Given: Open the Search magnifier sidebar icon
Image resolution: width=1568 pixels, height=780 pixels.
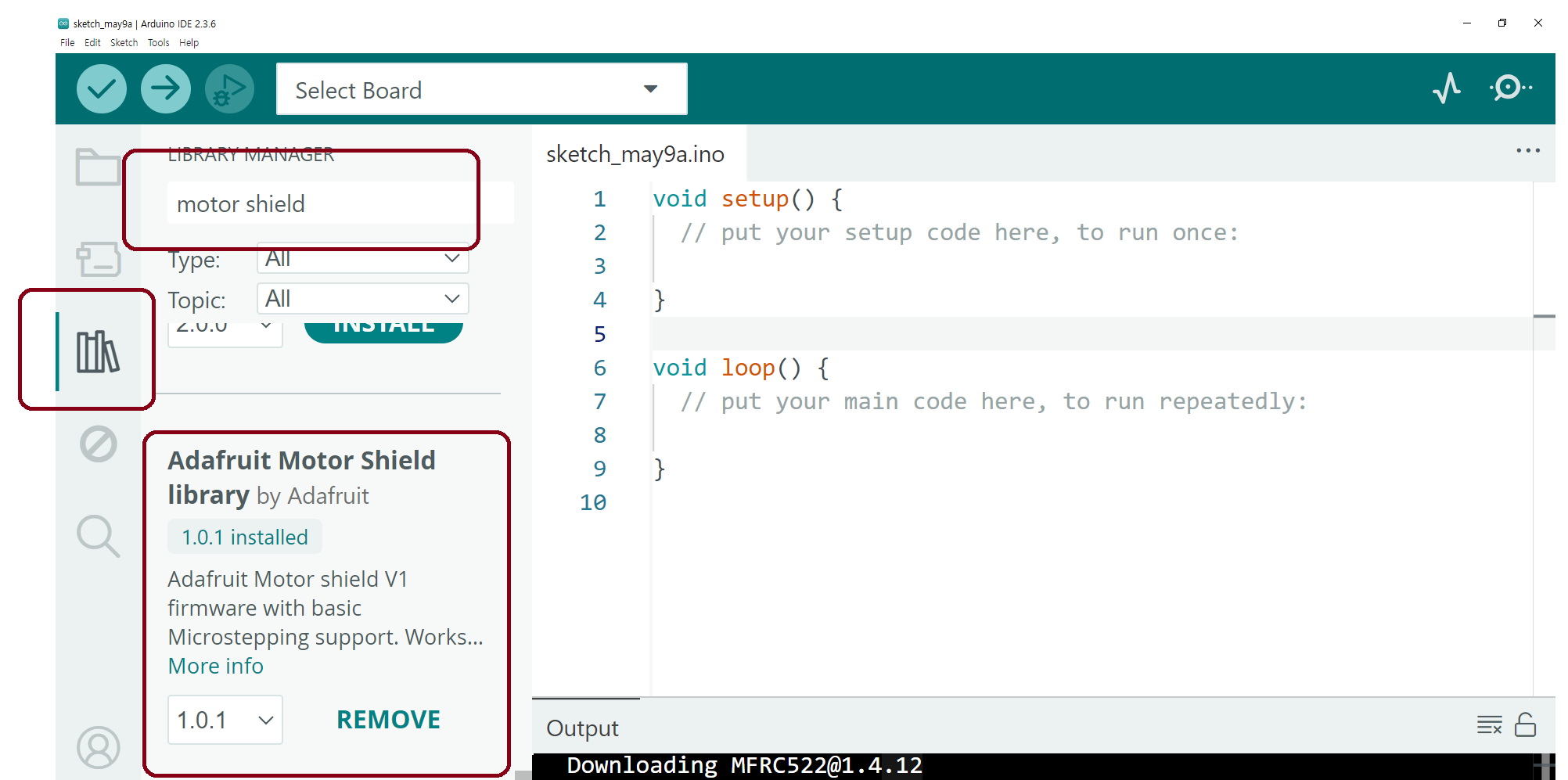Looking at the screenshot, I should coord(99,536).
